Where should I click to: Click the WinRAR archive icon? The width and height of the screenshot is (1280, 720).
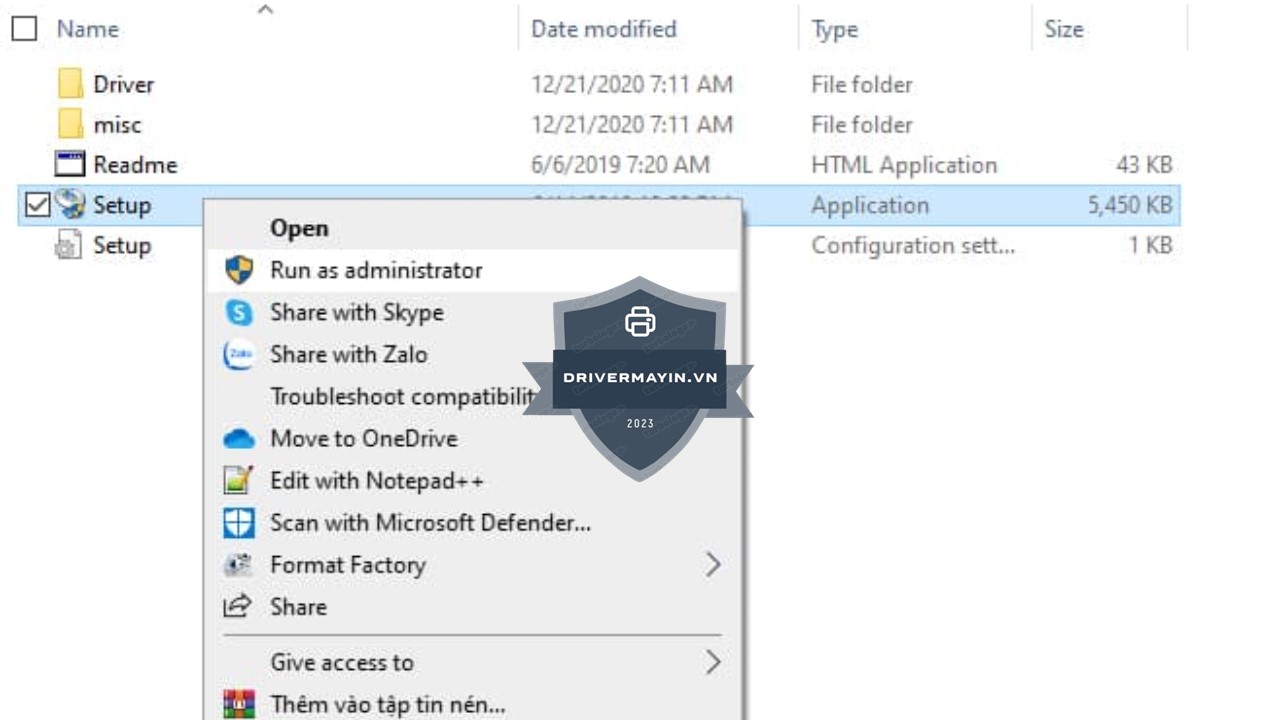point(238,704)
